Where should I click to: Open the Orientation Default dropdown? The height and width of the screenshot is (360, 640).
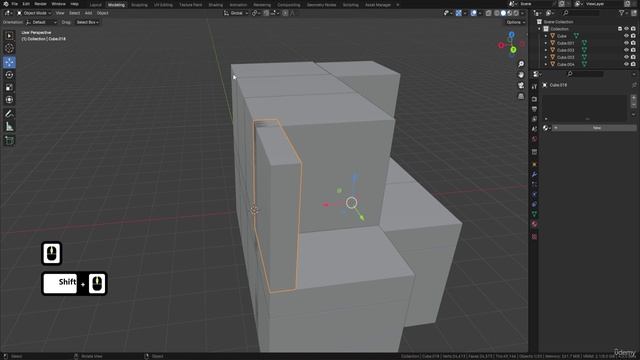point(41,22)
